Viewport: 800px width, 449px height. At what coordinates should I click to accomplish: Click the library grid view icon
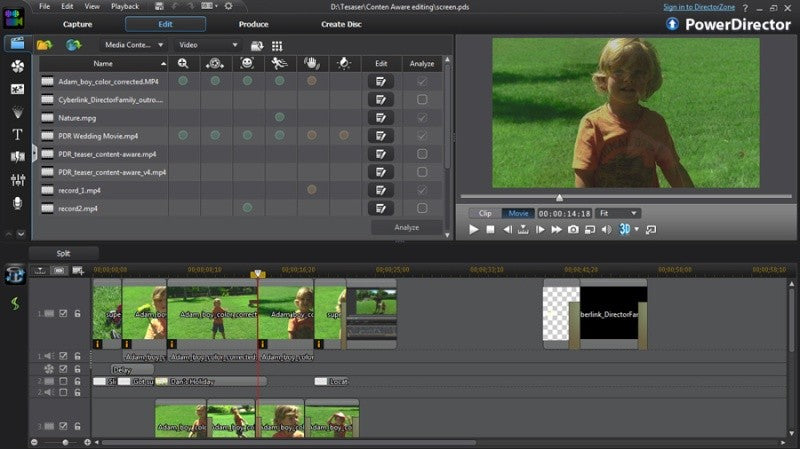click(x=277, y=46)
